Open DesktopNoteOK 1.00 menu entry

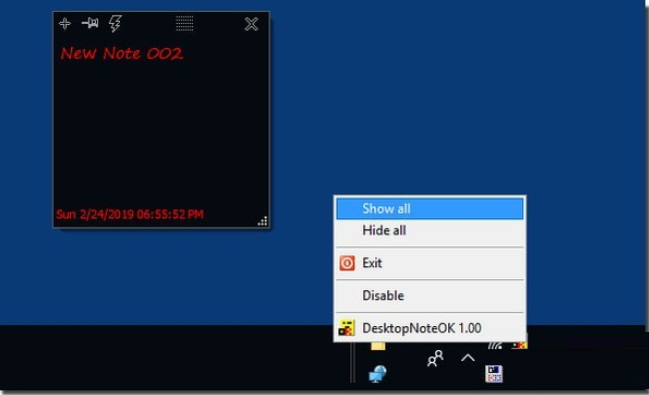point(430,328)
